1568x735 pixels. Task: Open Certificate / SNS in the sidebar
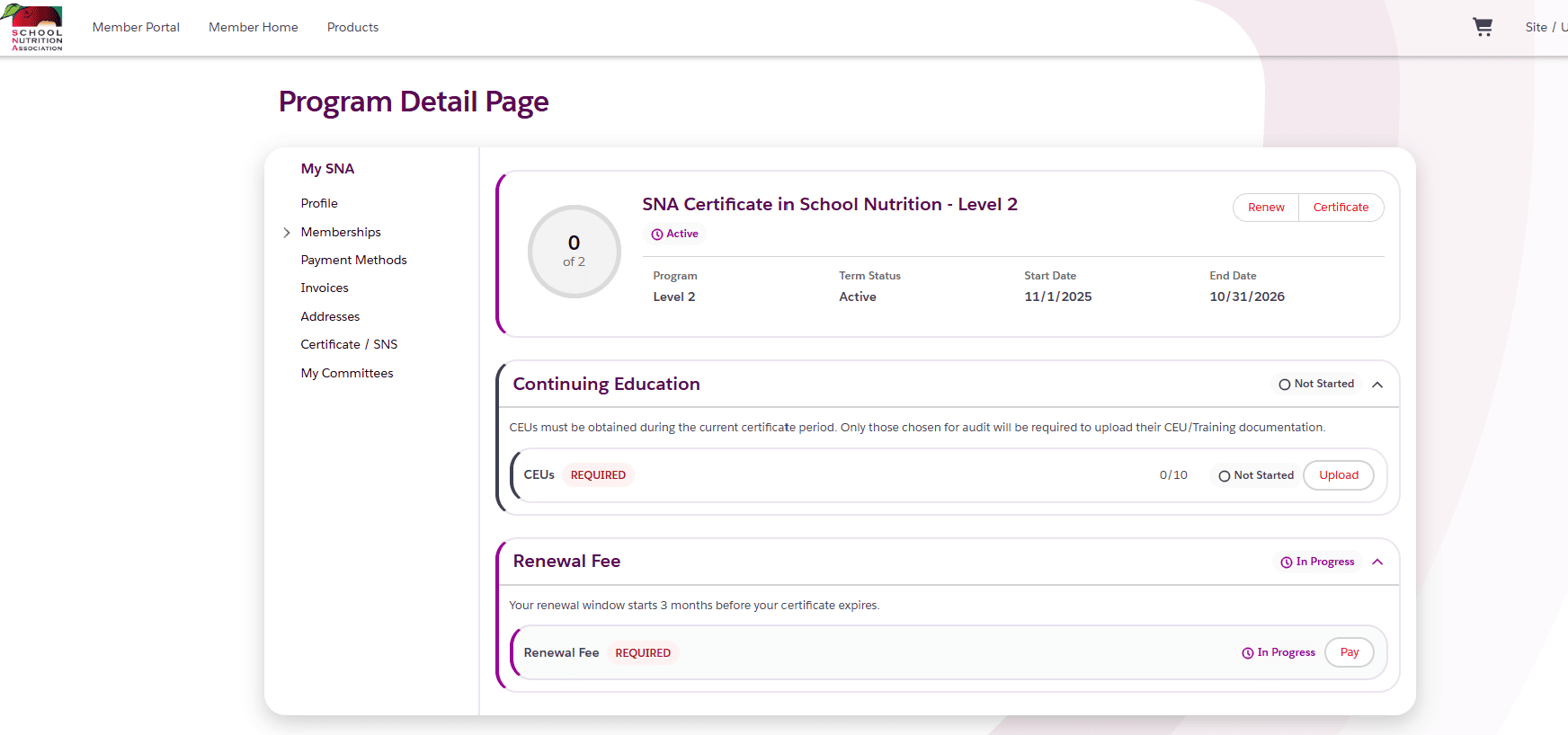[349, 344]
